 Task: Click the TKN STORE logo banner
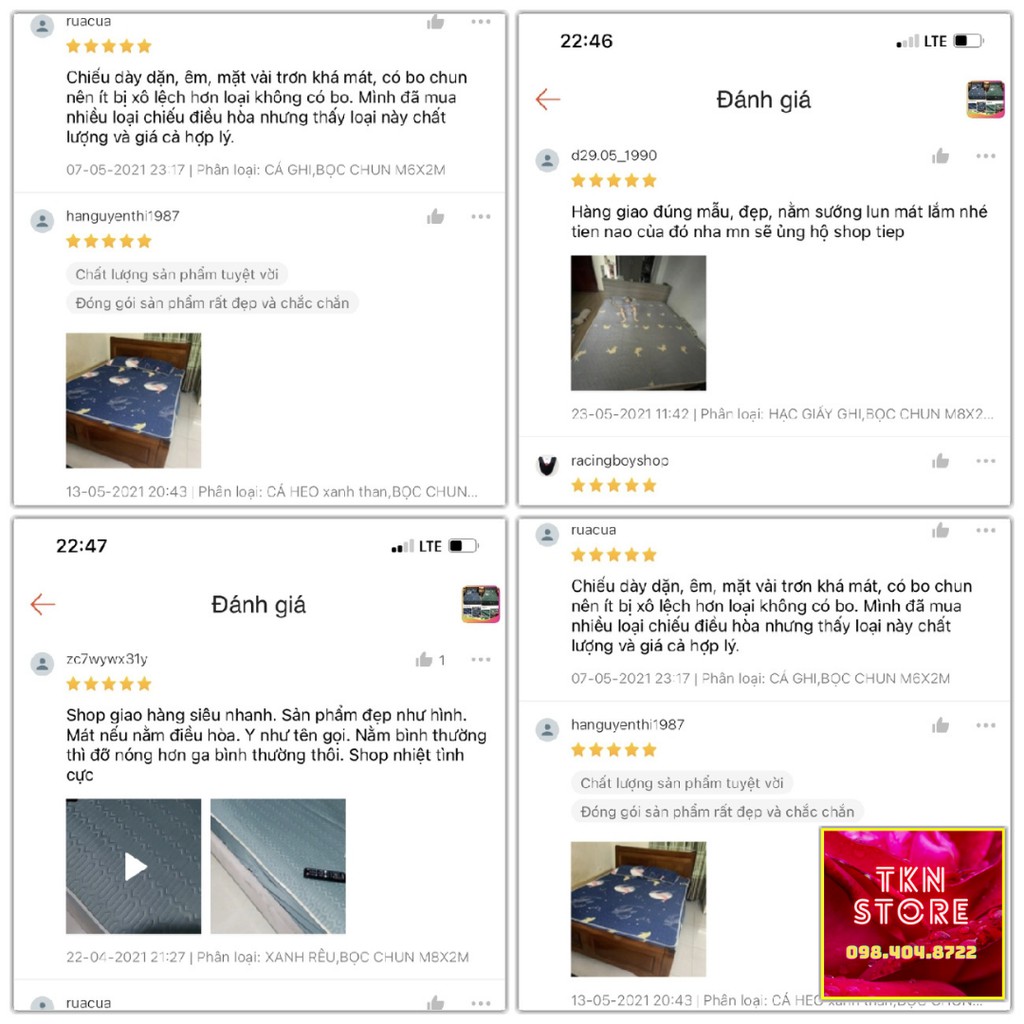[913, 913]
